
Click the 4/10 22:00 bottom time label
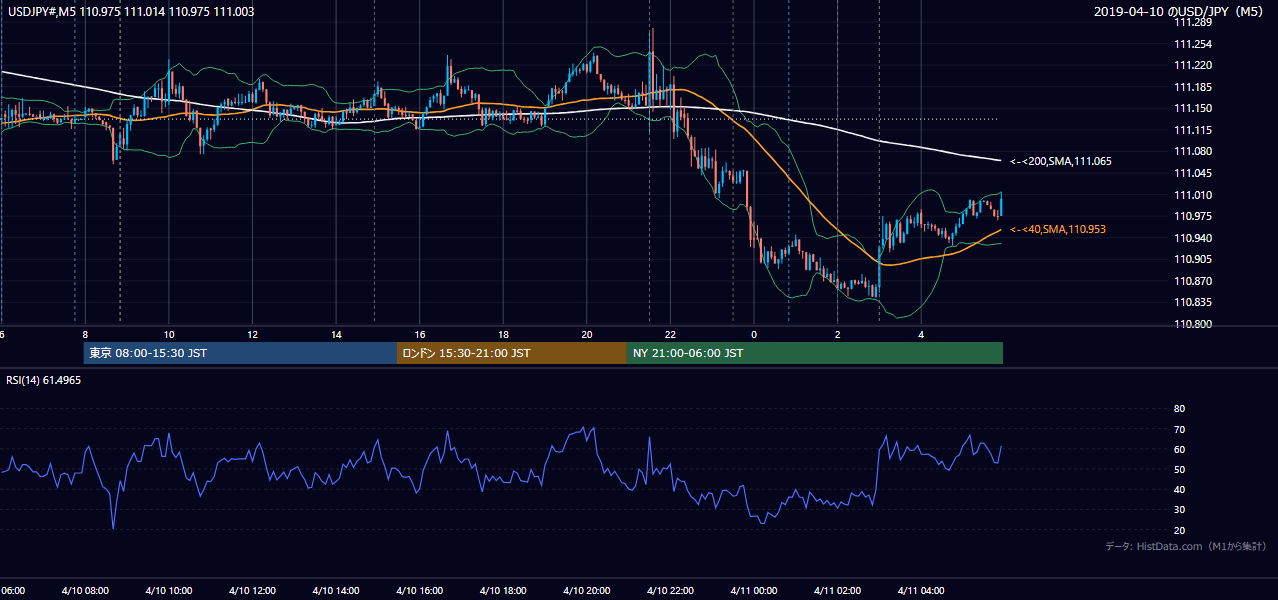click(x=669, y=591)
